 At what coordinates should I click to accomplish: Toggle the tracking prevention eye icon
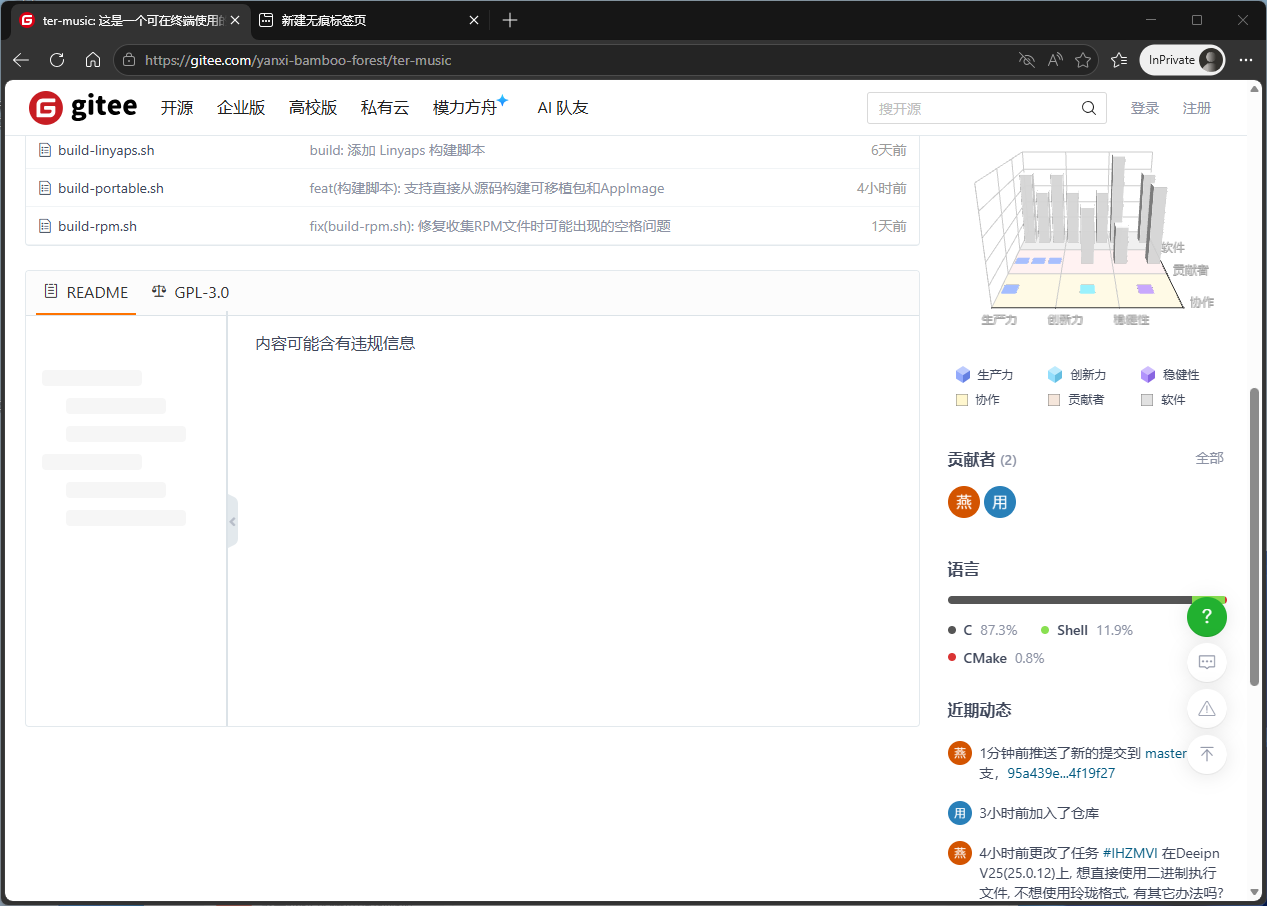[1027, 60]
